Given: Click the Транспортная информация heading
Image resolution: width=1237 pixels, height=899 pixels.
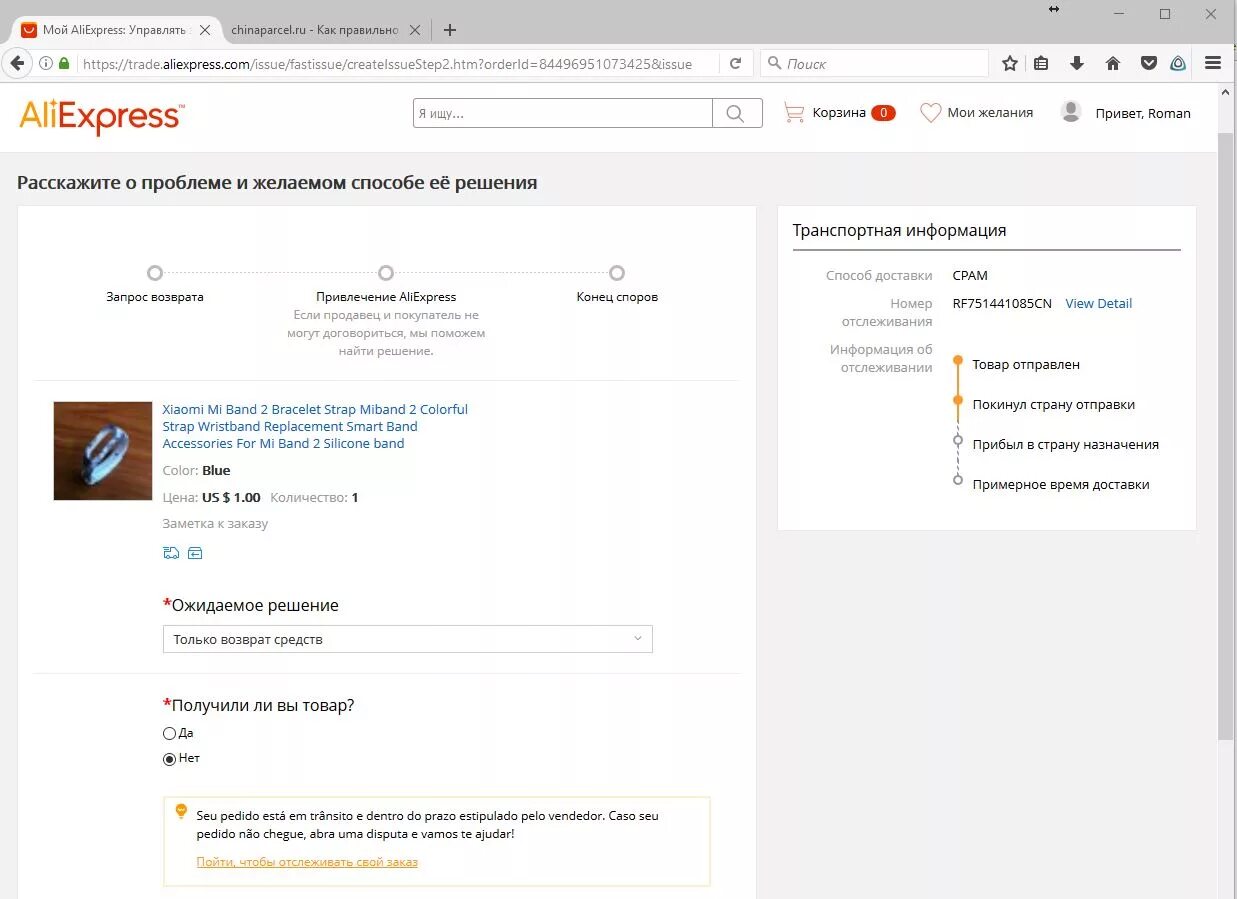Looking at the screenshot, I should click(x=899, y=230).
